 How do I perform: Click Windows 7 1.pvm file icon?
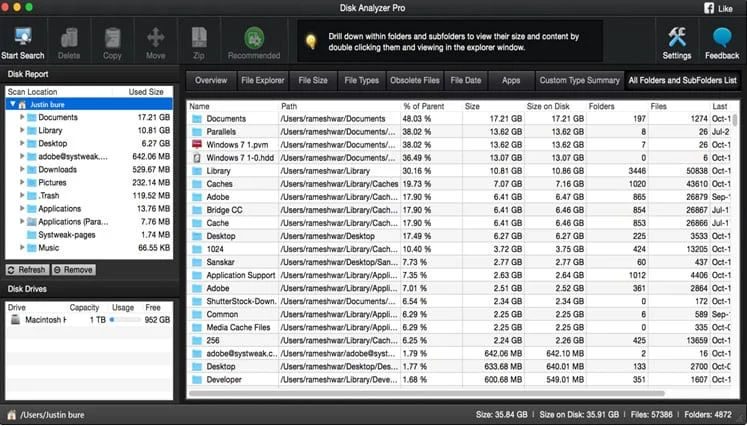(x=197, y=144)
